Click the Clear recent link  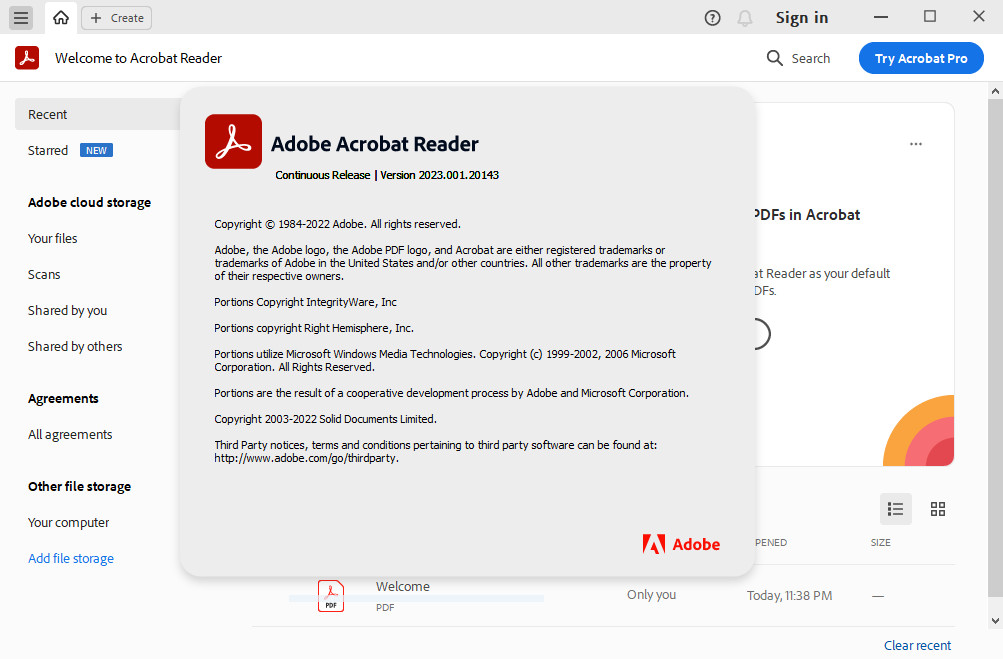pyautogui.click(x=917, y=645)
